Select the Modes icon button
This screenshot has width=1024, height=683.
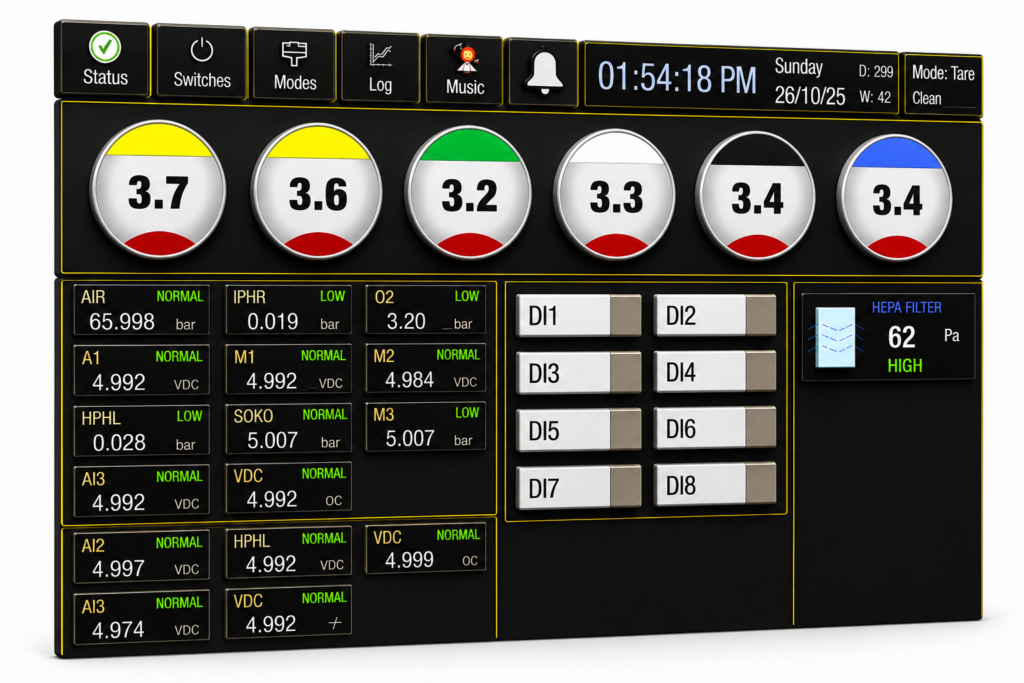pos(294,65)
